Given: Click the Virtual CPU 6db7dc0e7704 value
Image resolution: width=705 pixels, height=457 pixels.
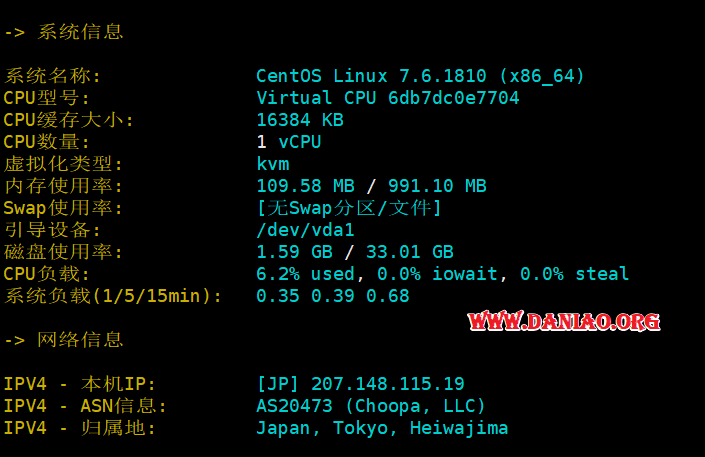Looking at the screenshot, I should point(388,98).
